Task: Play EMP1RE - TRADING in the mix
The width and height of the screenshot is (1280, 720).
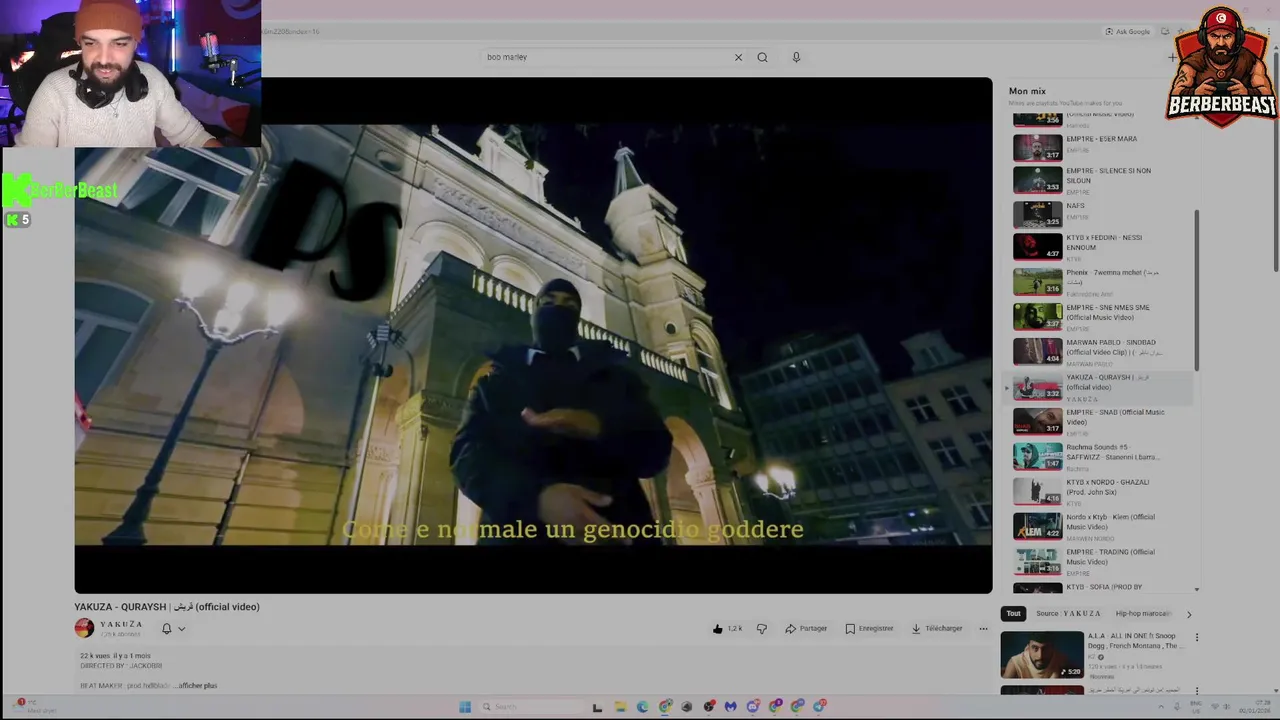Action: click(1101, 561)
